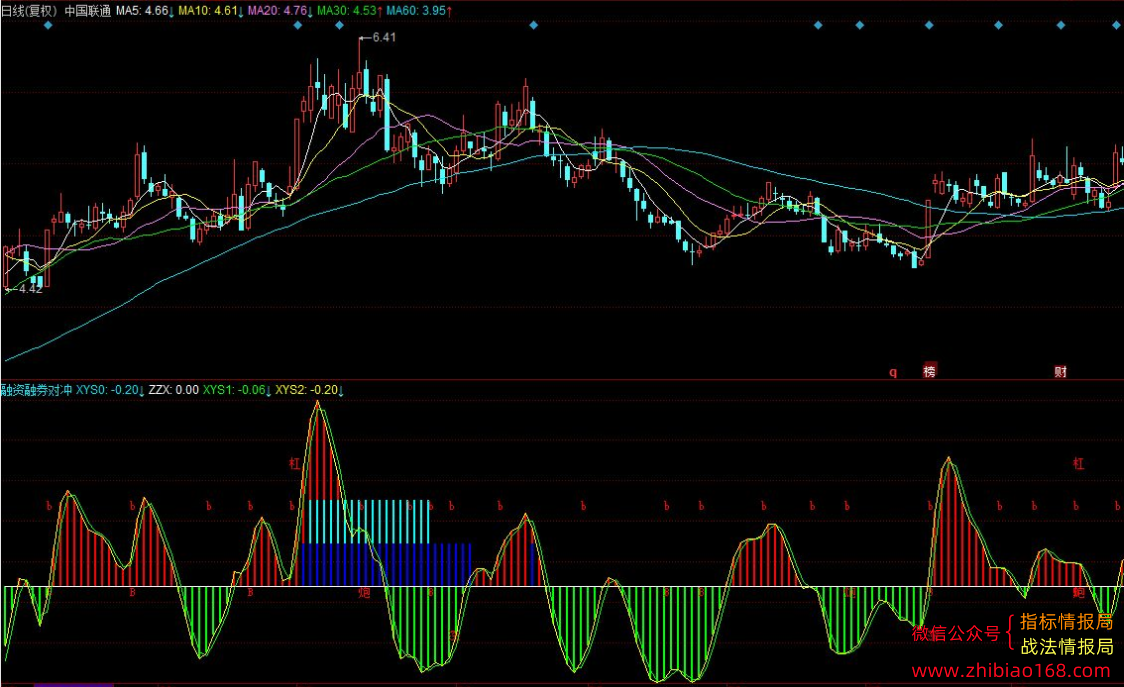This screenshot has height=687, width=1124.
Task: Click the 融资融券对冲 indicator name
Action: pos(37,389)
